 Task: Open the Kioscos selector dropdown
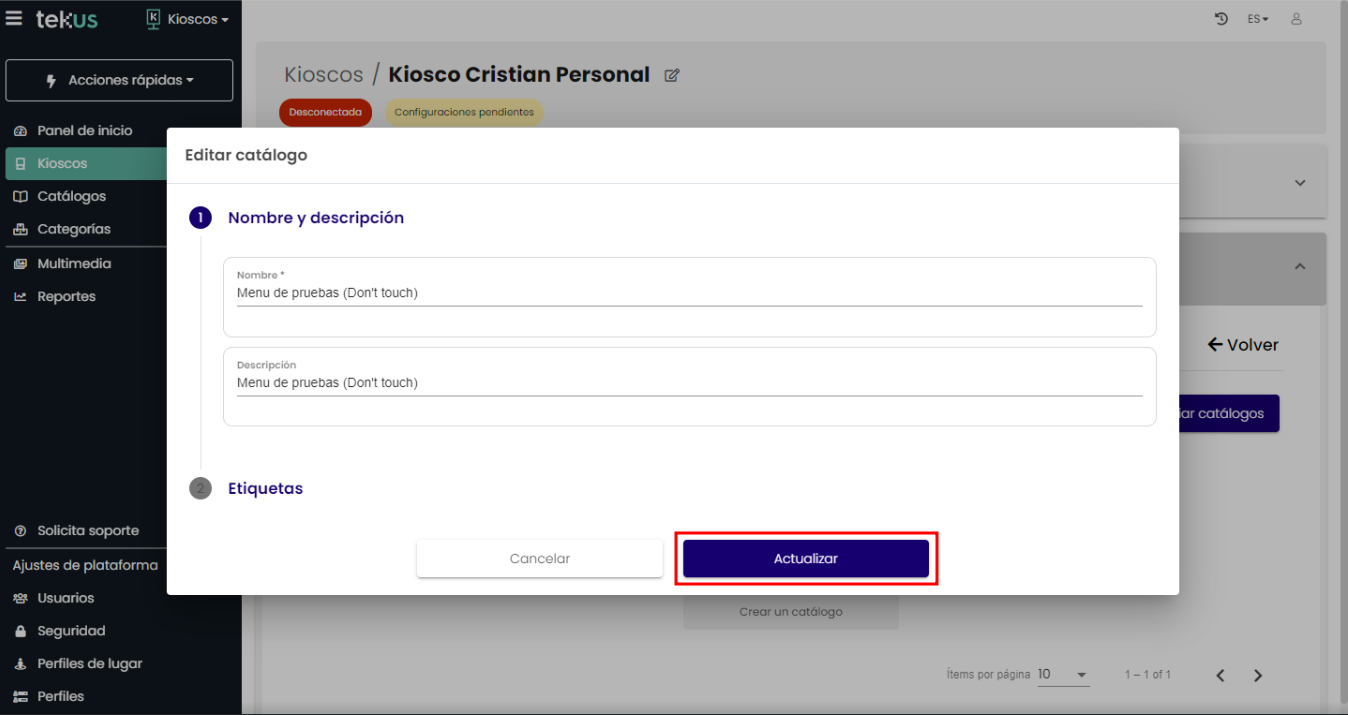coord(187,19)
